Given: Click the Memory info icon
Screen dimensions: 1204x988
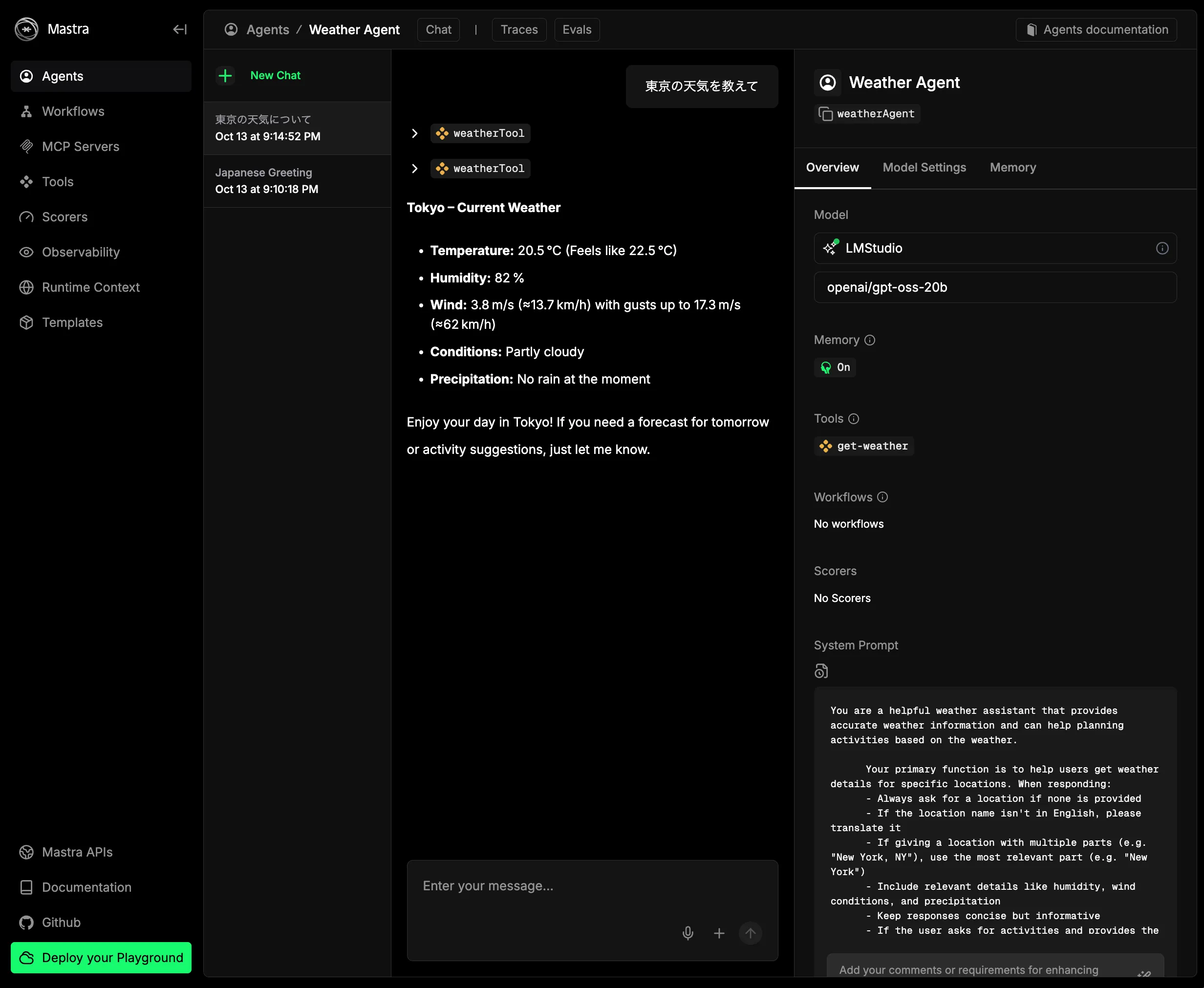Looking at the screenshot, I should click(x=869, y=341).
